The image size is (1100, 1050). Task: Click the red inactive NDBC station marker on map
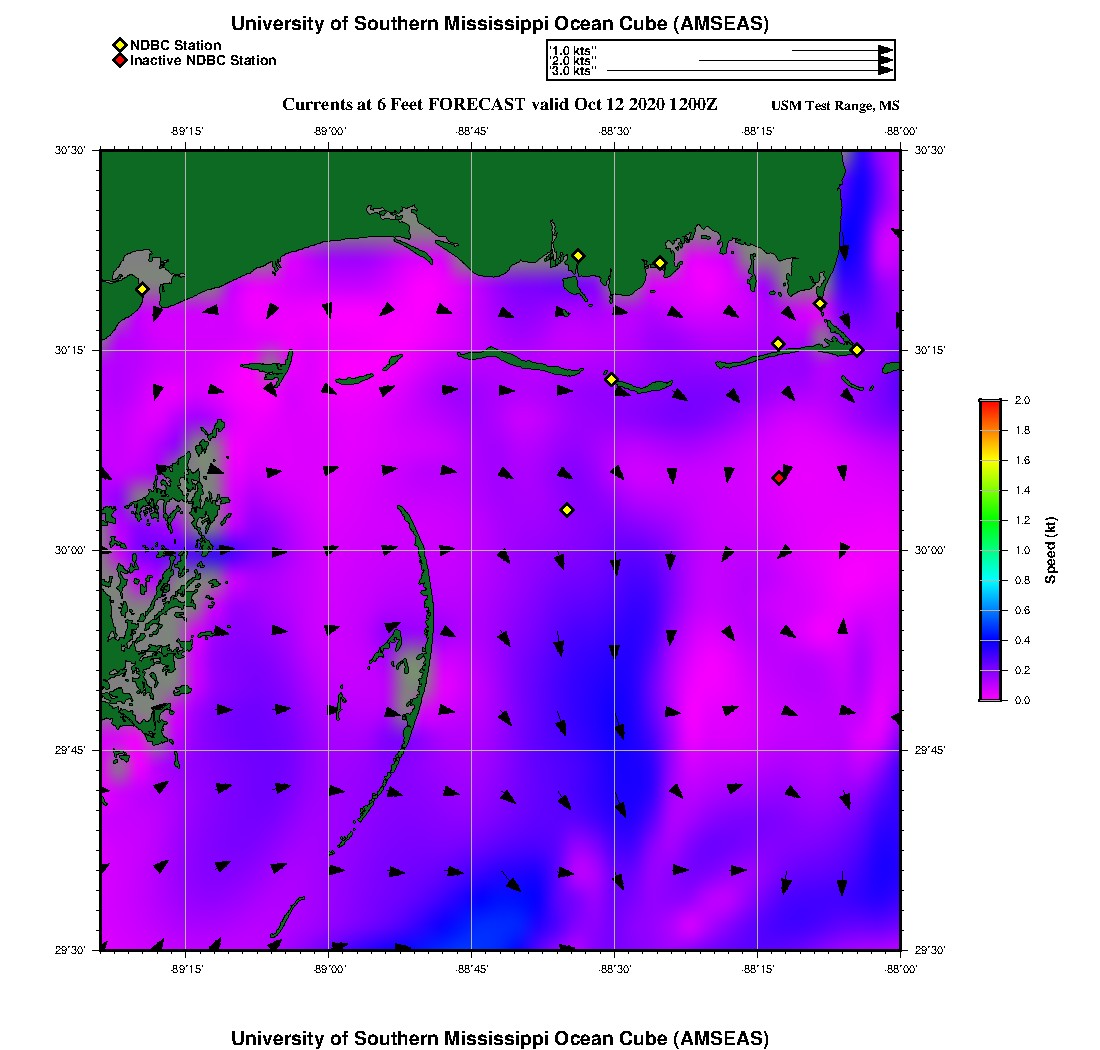point(778,478)
